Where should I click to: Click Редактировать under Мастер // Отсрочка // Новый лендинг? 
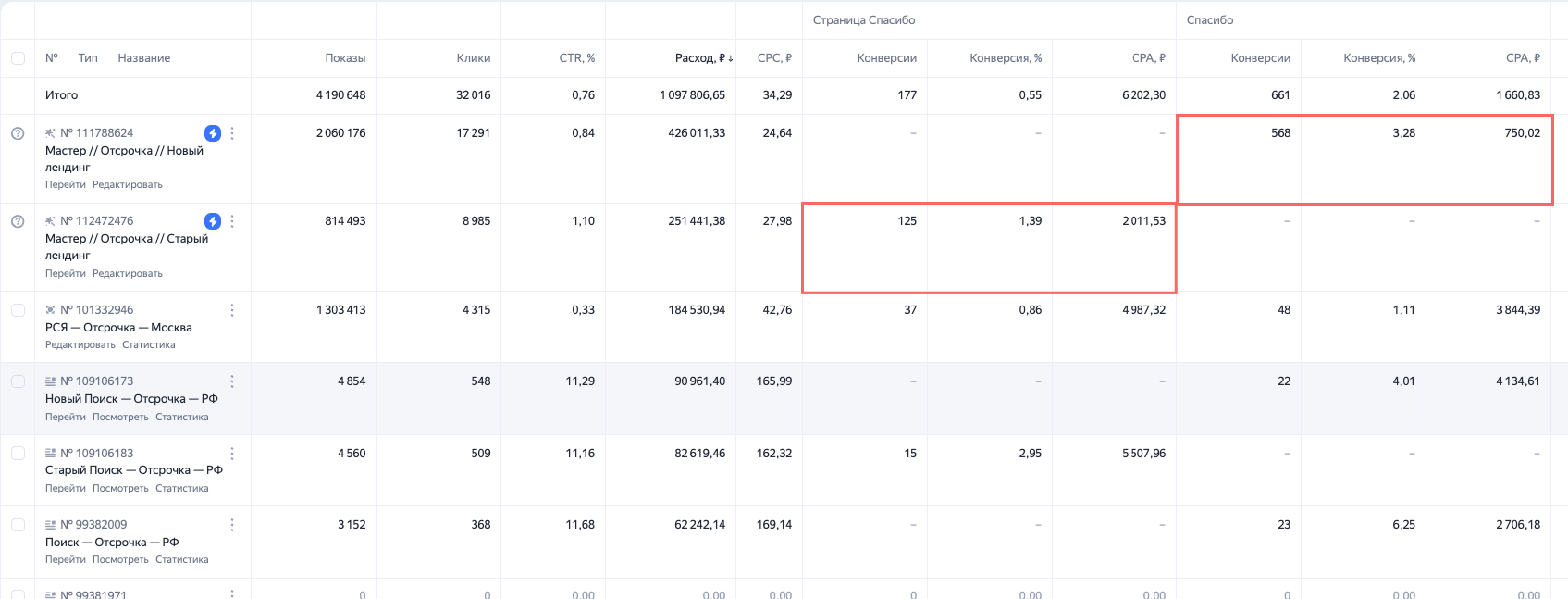(128, 185)
